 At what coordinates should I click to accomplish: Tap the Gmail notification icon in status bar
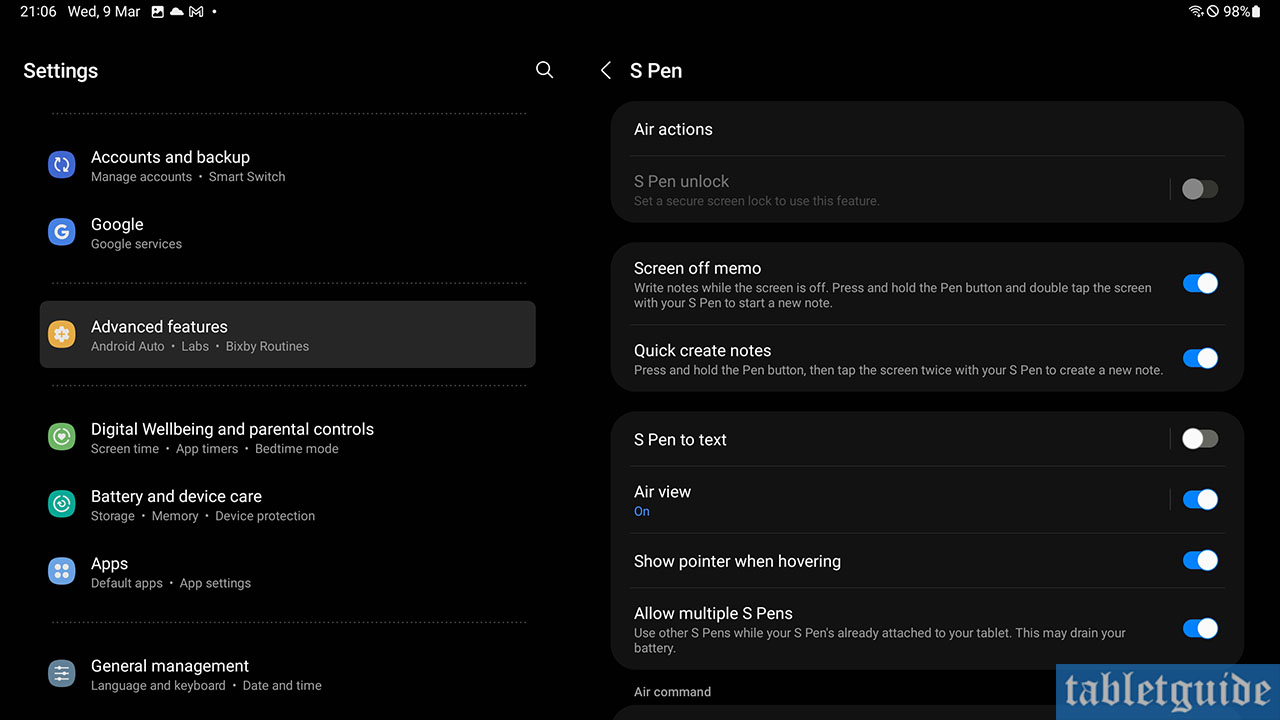[x=196, y=12]
